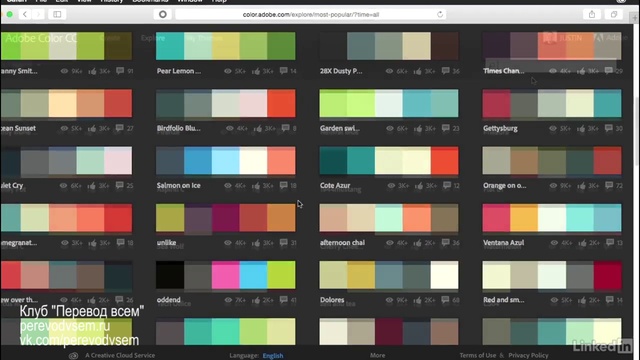Open the Salmon on Ice theme title
640x360 pixels.
[179, 185]
